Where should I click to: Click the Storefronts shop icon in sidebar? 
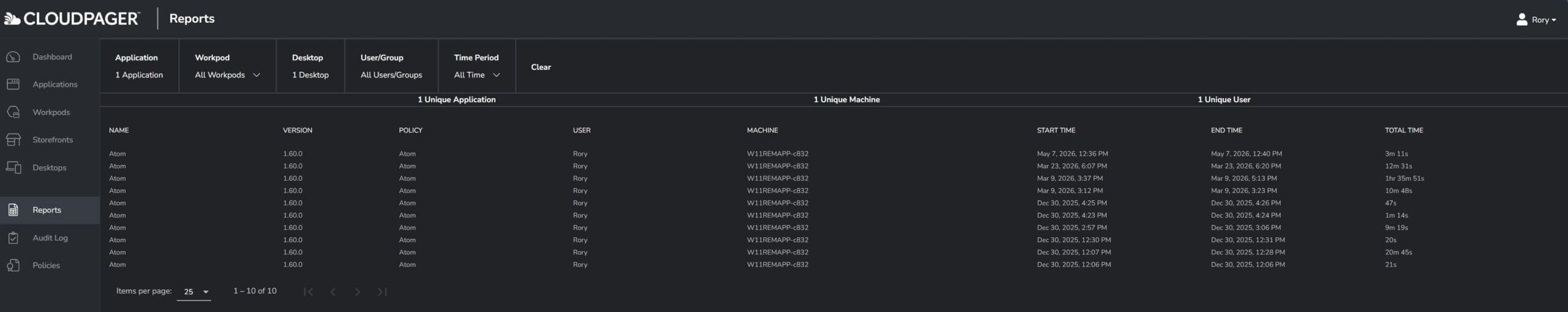tap(13, 140)
